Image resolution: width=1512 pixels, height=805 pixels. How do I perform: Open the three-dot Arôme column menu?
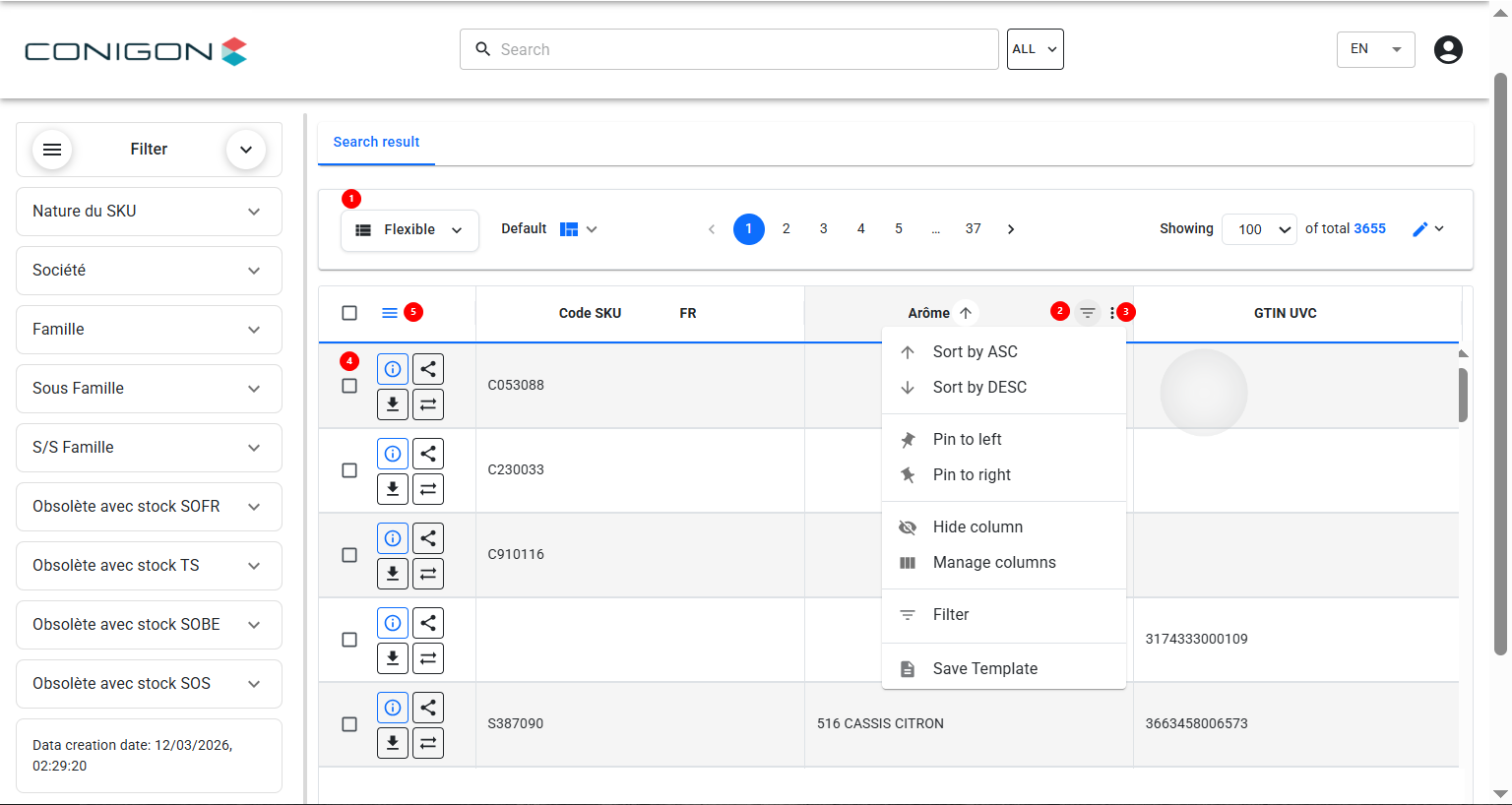click(1112, 313)
